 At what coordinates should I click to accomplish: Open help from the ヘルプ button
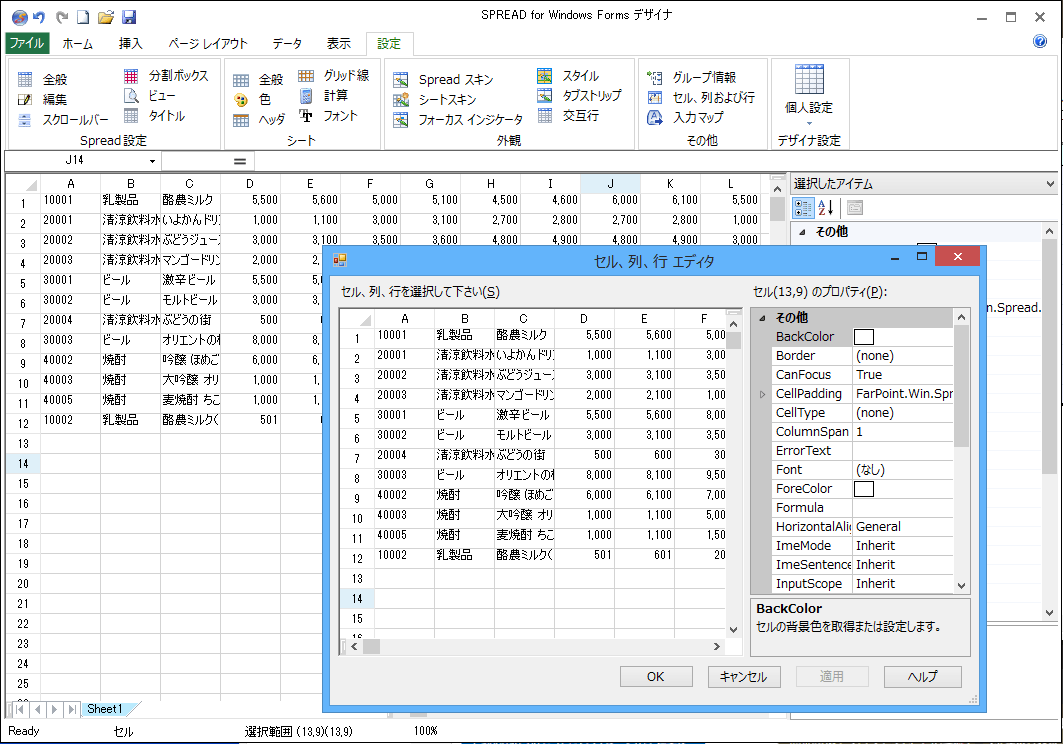[921, 676]
